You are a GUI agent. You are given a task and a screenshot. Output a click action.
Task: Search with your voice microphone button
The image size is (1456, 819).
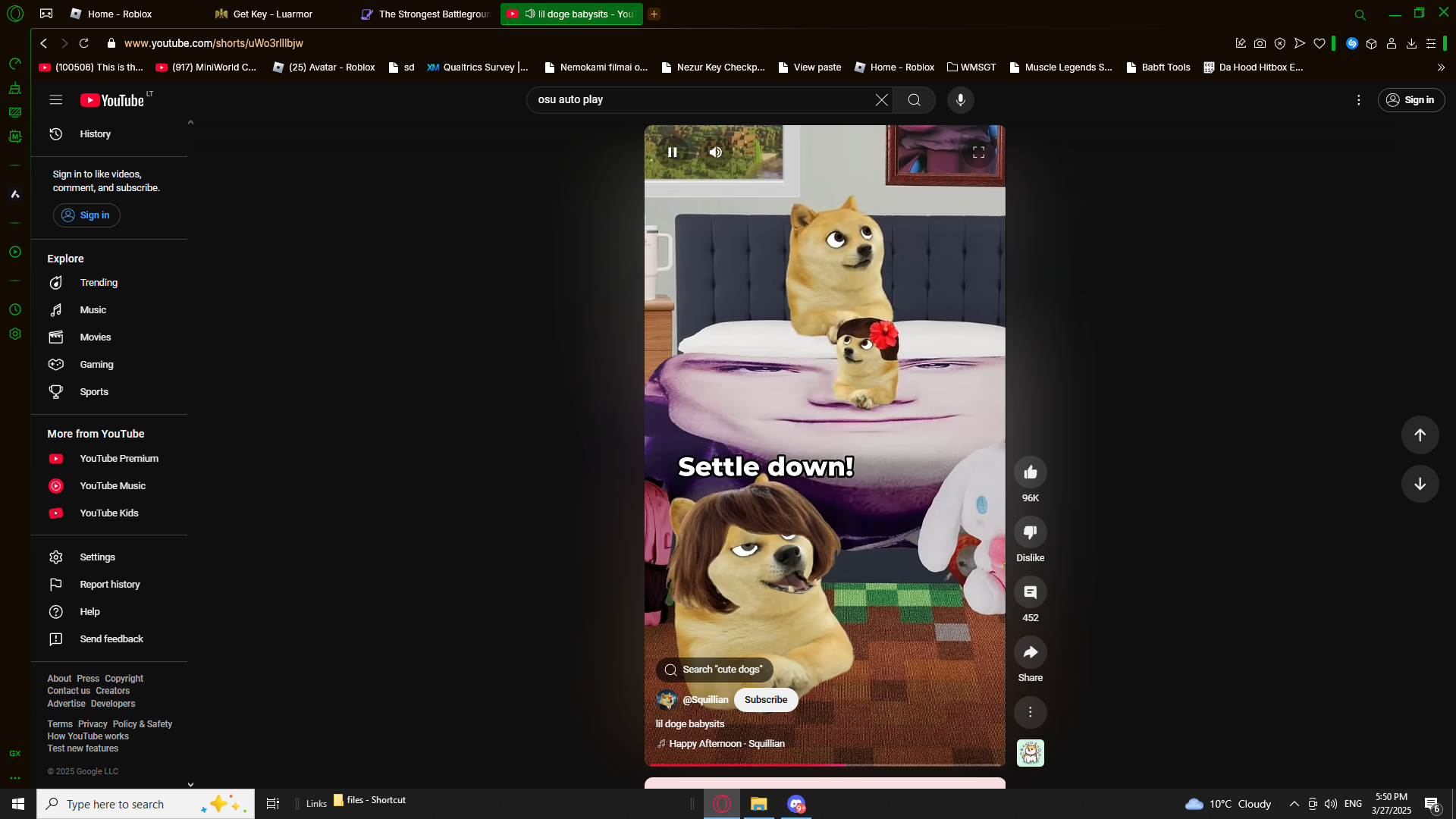961,100
